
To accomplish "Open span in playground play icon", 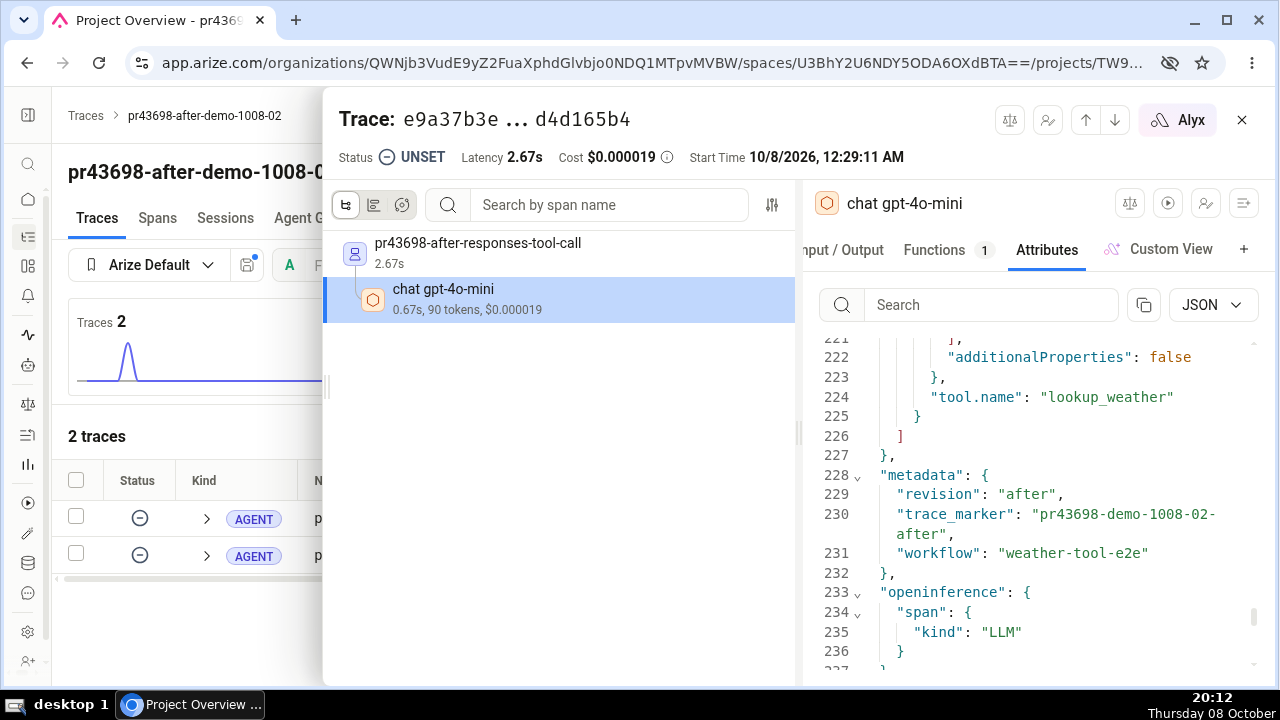I will coord(1168,203).
